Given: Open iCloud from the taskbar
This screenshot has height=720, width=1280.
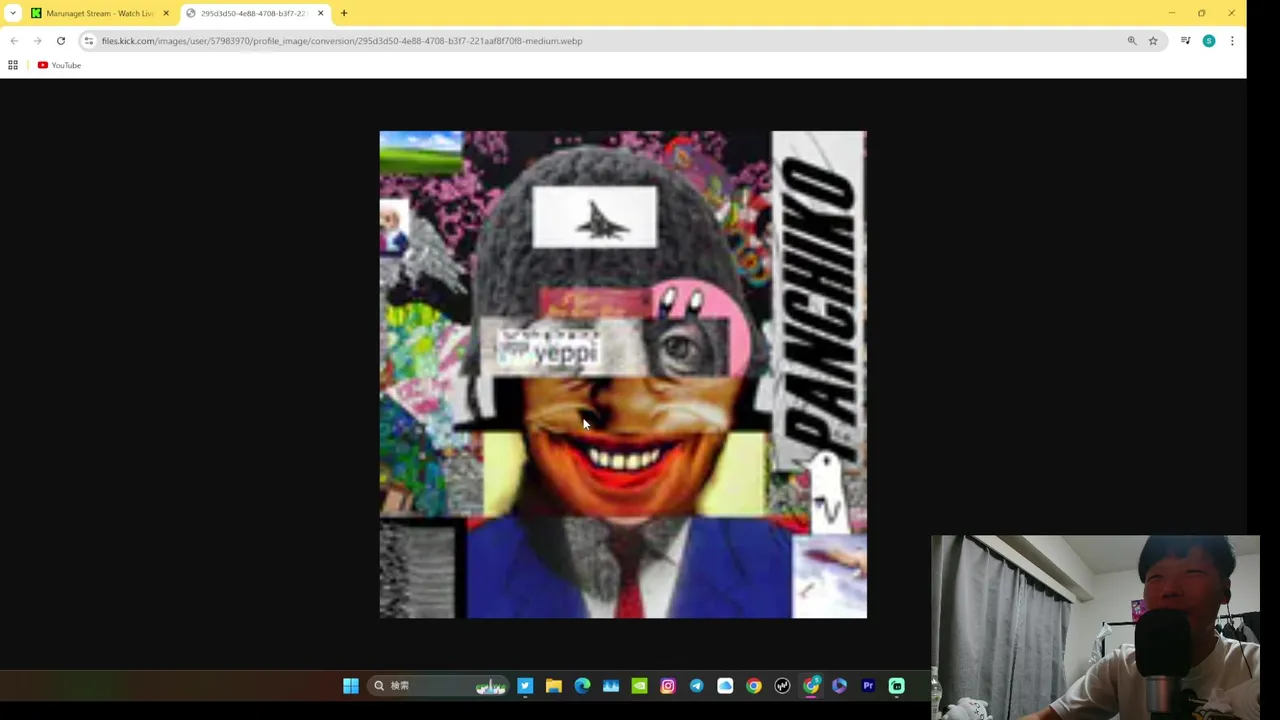Looking at the screenshot, I should tap(725, 686).
